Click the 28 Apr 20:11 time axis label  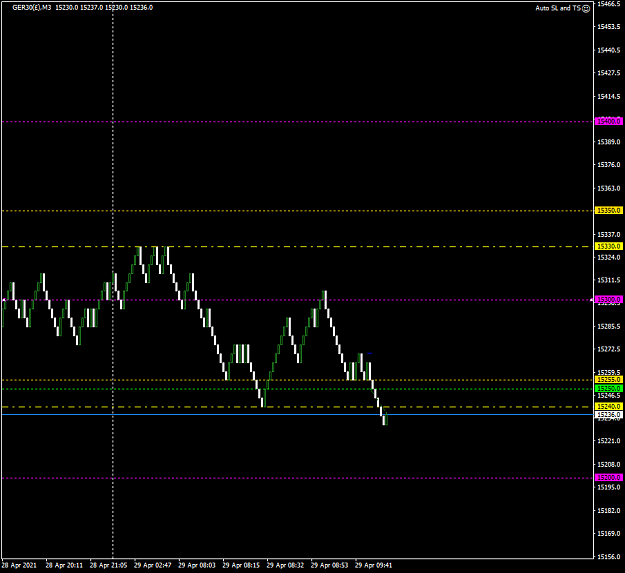click(64, 565)
